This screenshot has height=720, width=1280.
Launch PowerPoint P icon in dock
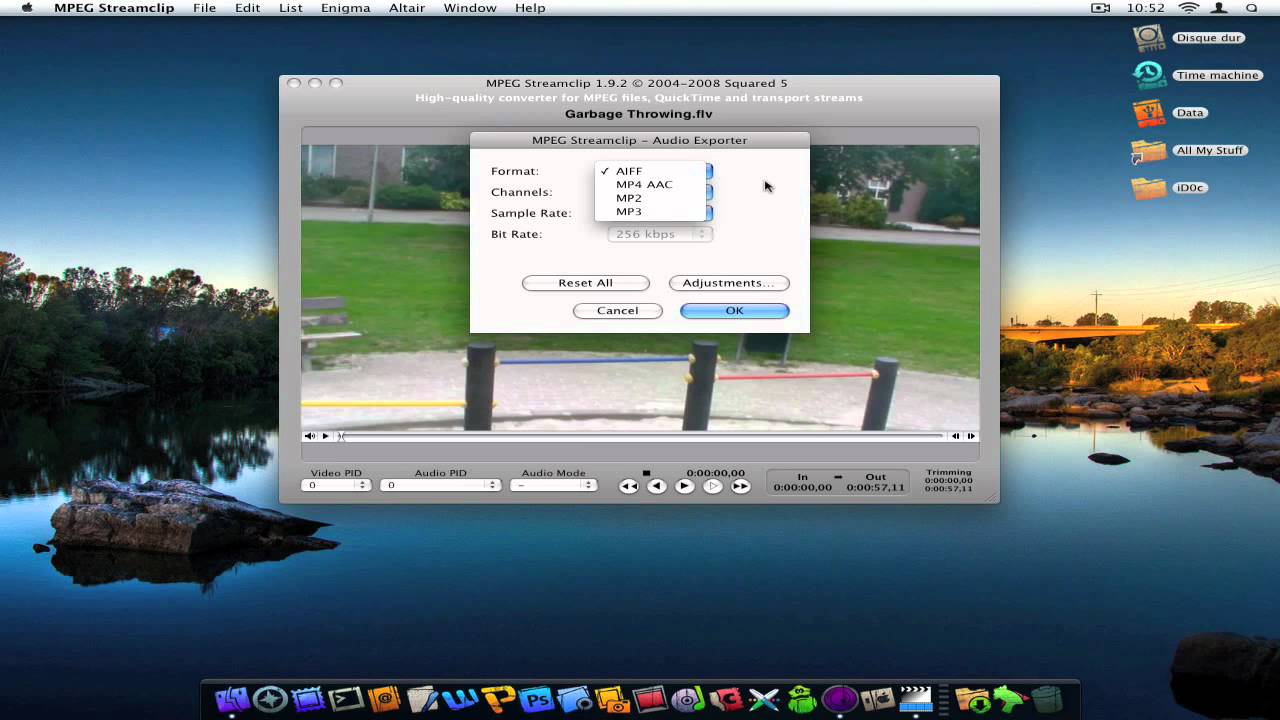[498, 698]
